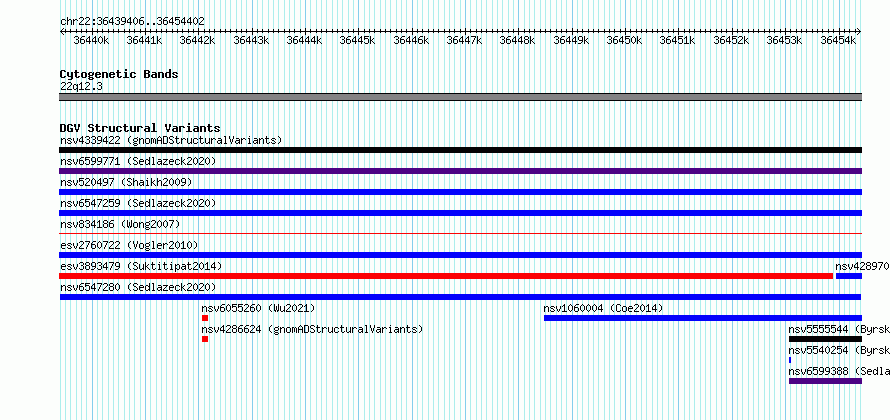Select the 36442k ruler position label
This screenshot has height=420, width=890.
click(x=198, y=40)
